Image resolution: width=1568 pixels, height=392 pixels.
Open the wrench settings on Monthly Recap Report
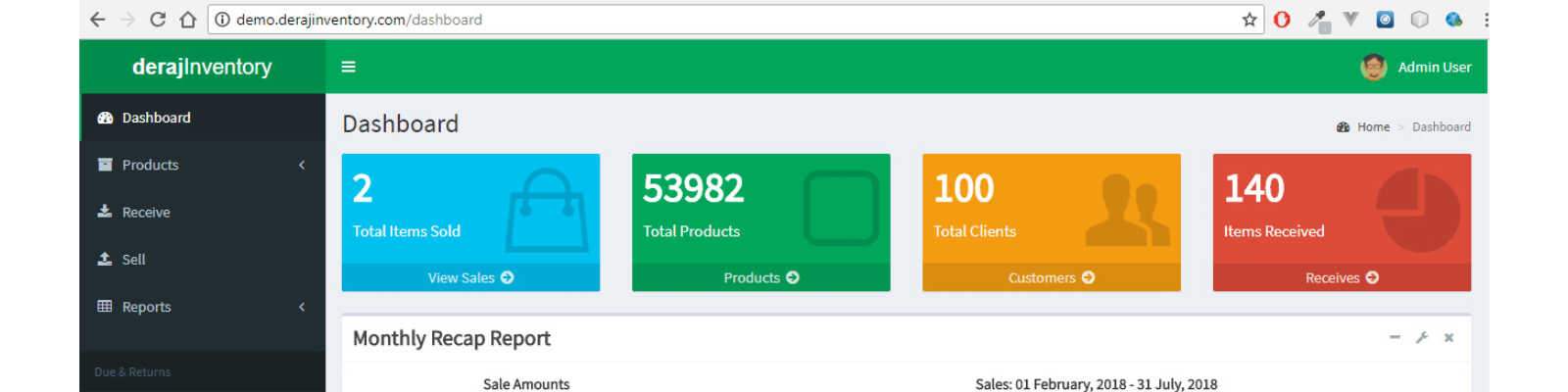1422,337
